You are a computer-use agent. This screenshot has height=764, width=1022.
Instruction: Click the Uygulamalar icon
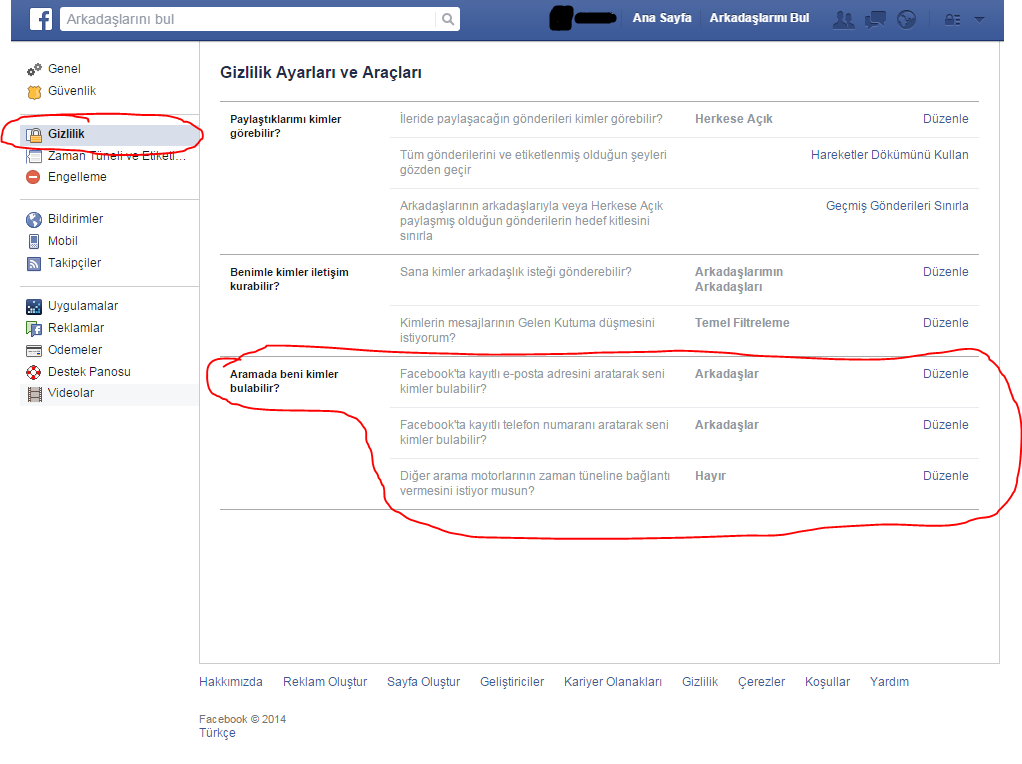pyautogui.click(x=34, y=306)
